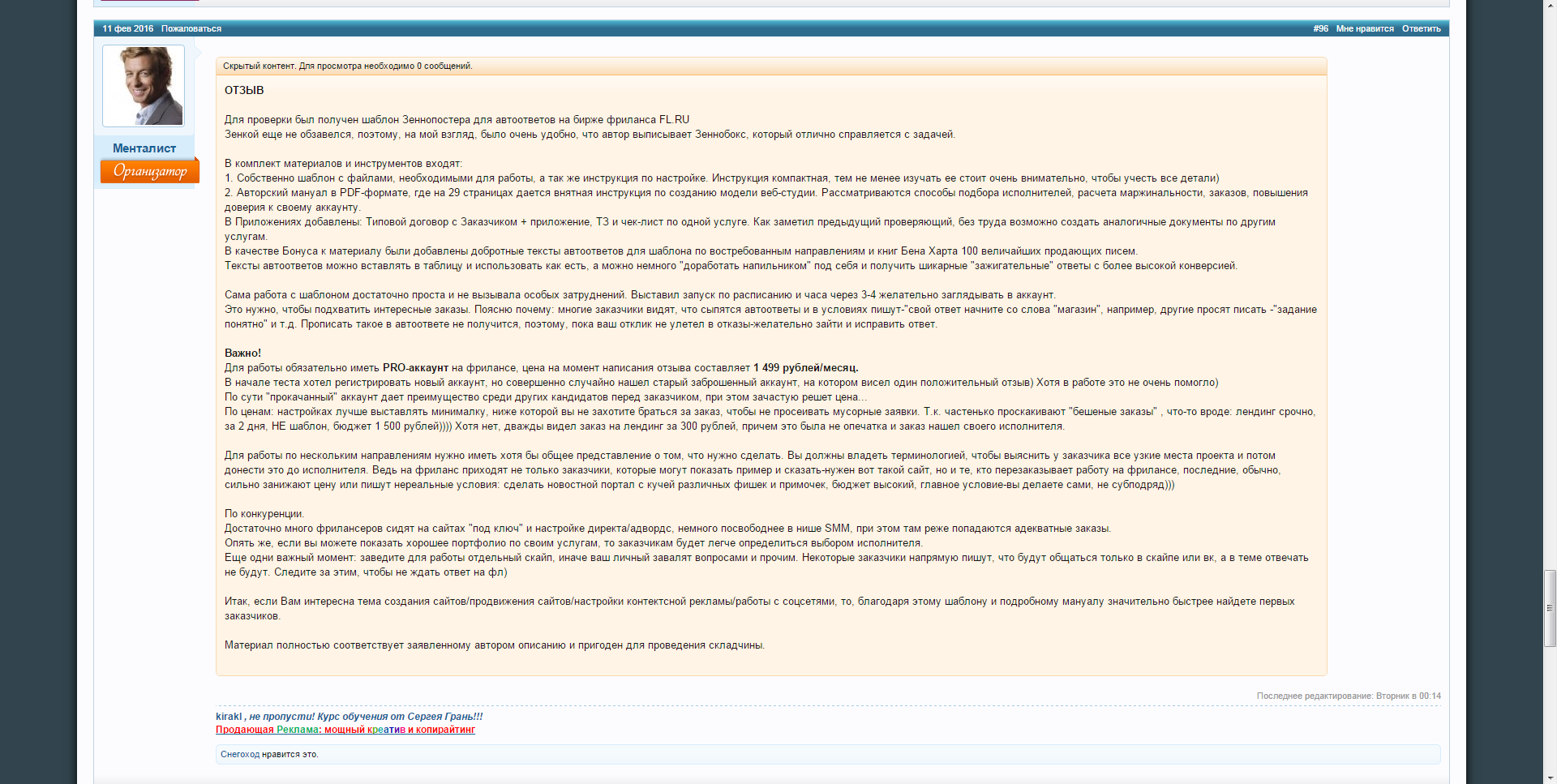This screenshot has height=784, width=1557.
Task: Click the "Пожаловаться" report link
Action: tap(191, 28)
